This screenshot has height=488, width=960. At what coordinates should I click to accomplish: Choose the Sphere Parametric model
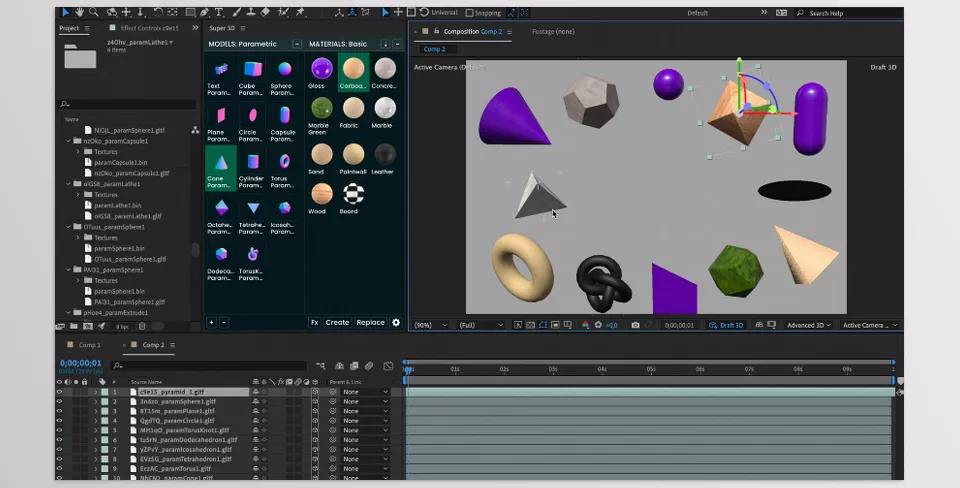click(x=283, y=76)
